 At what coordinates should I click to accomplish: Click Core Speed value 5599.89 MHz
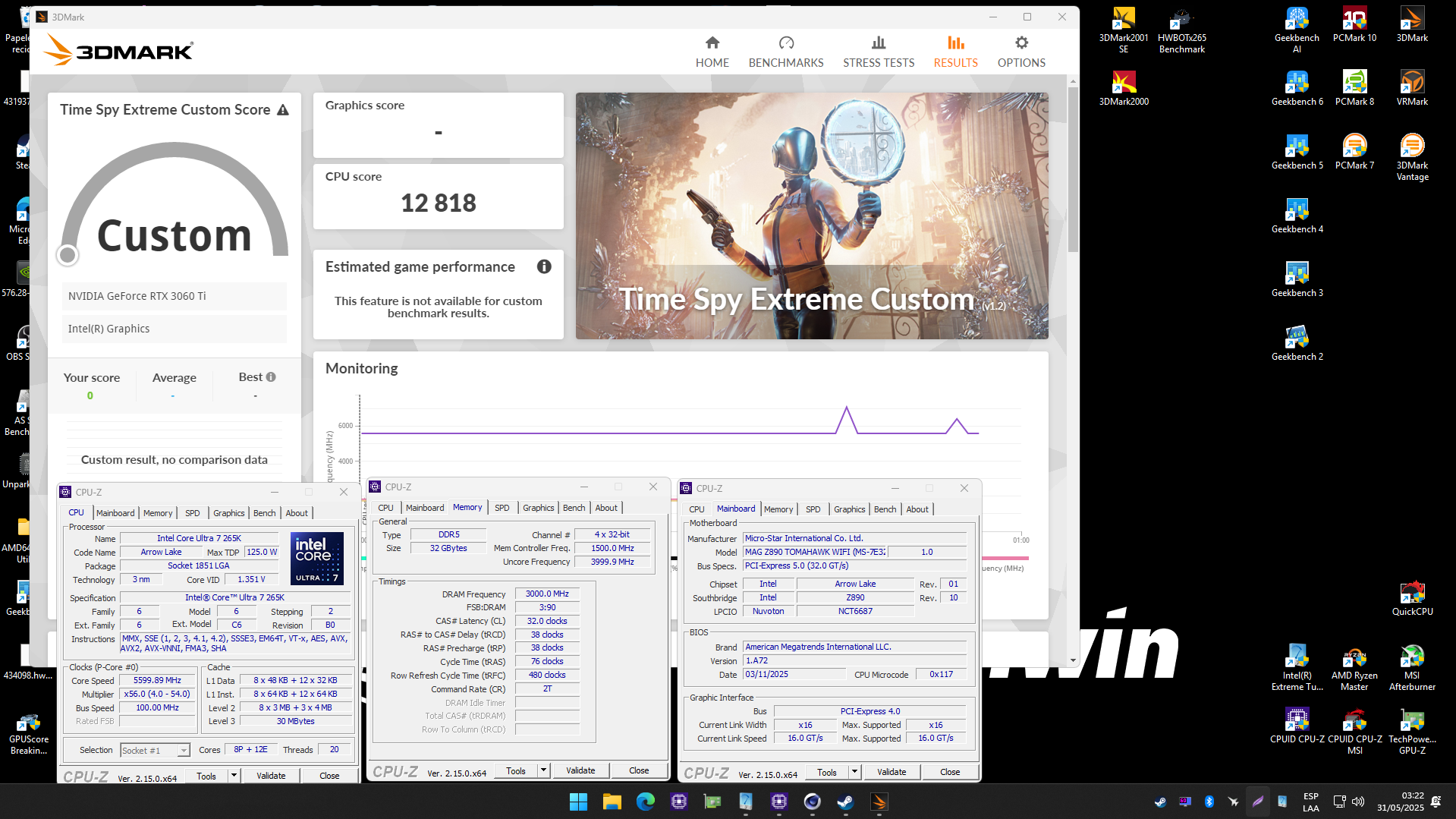[x=157, y=680]
